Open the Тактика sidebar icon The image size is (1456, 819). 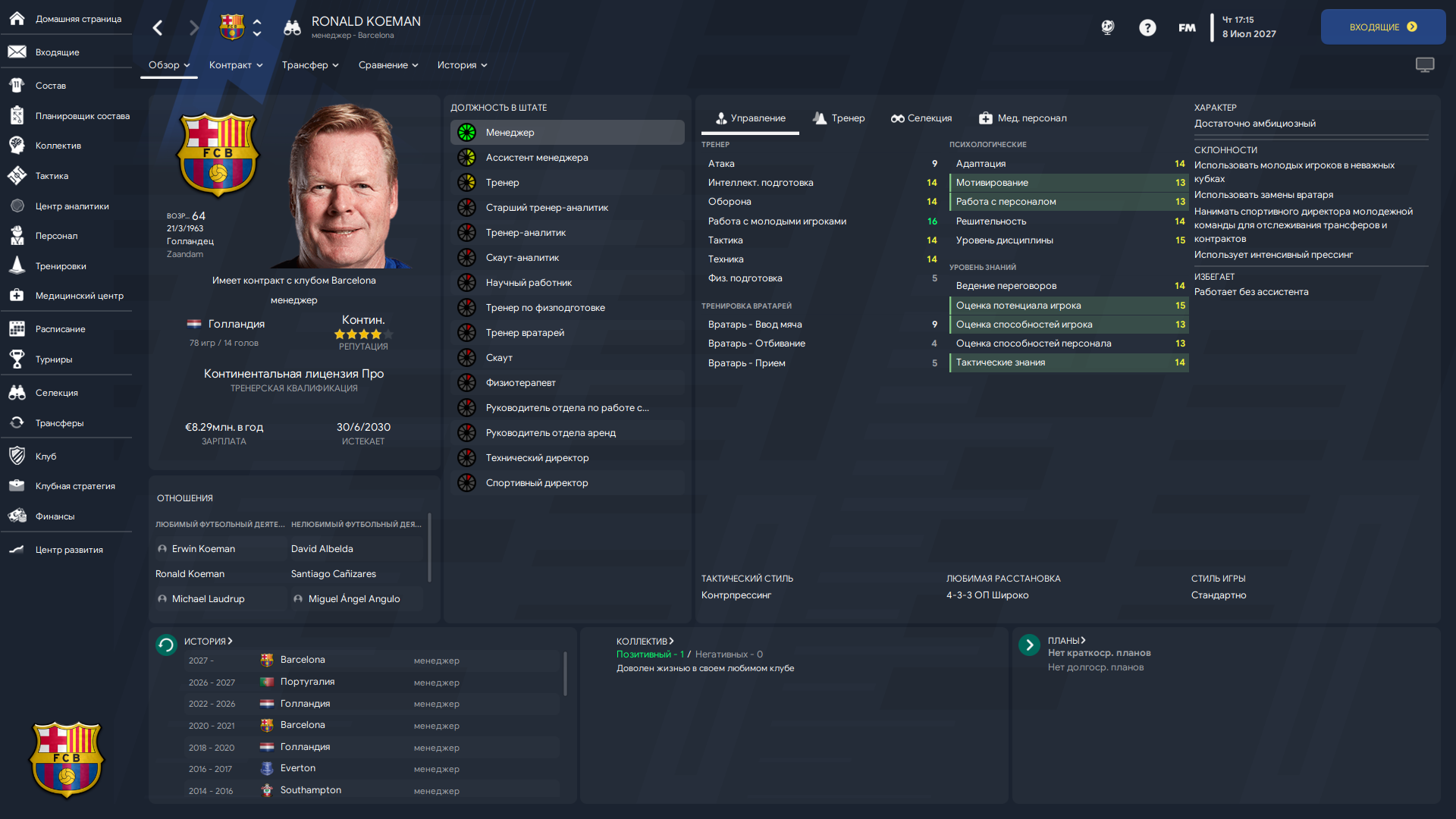pos(17,176)
